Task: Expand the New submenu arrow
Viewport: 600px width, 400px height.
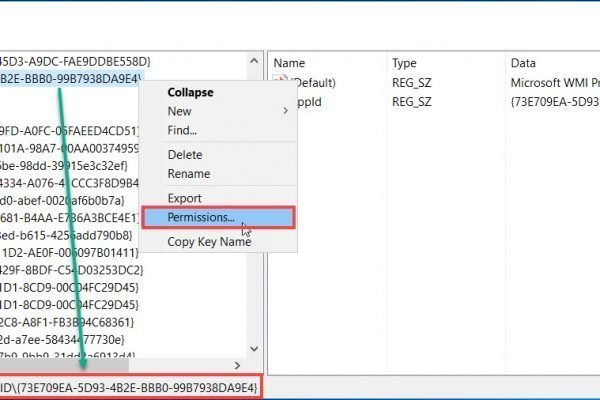Action: 286,111
